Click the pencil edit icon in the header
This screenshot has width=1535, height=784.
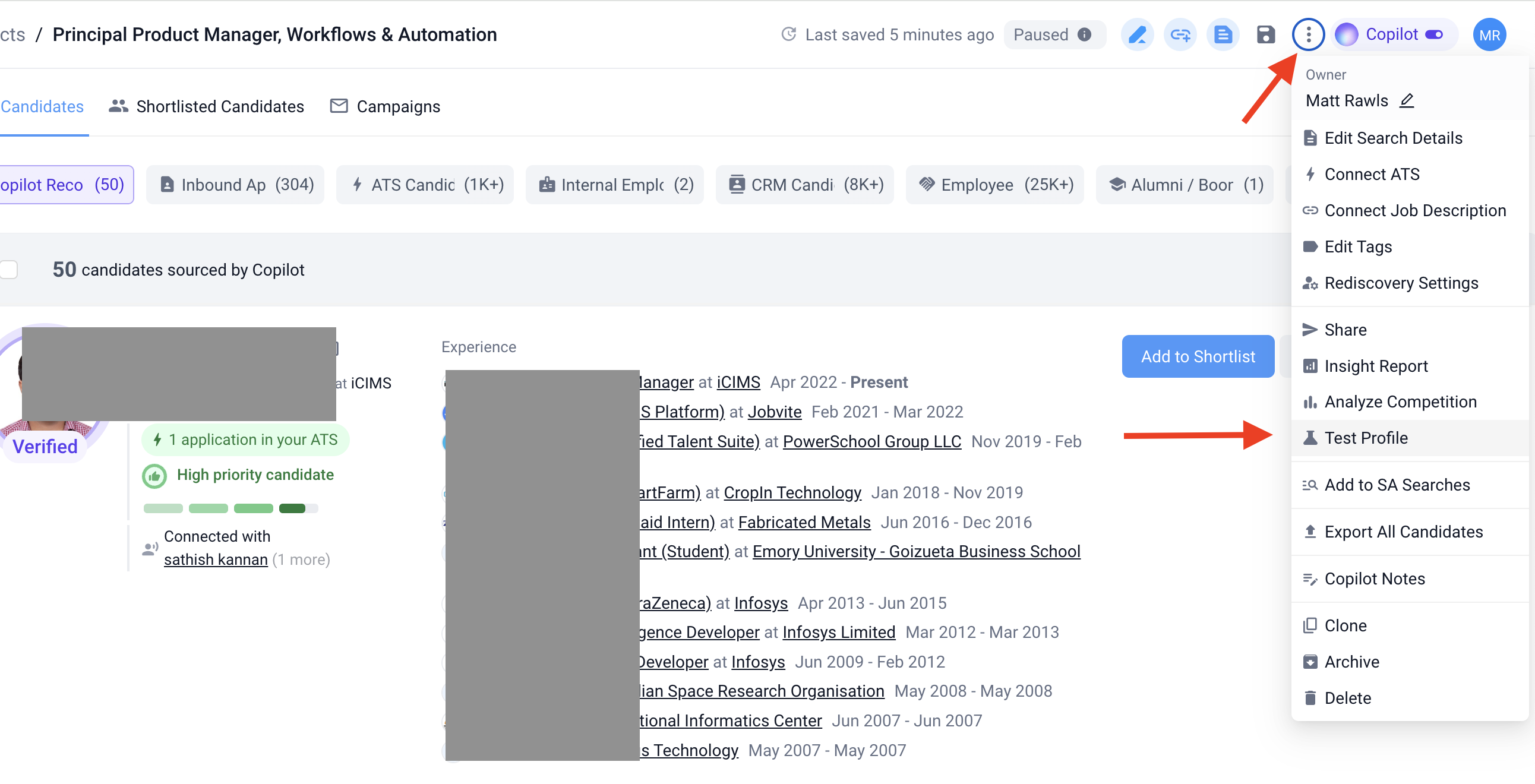[x=1137, y=34]
